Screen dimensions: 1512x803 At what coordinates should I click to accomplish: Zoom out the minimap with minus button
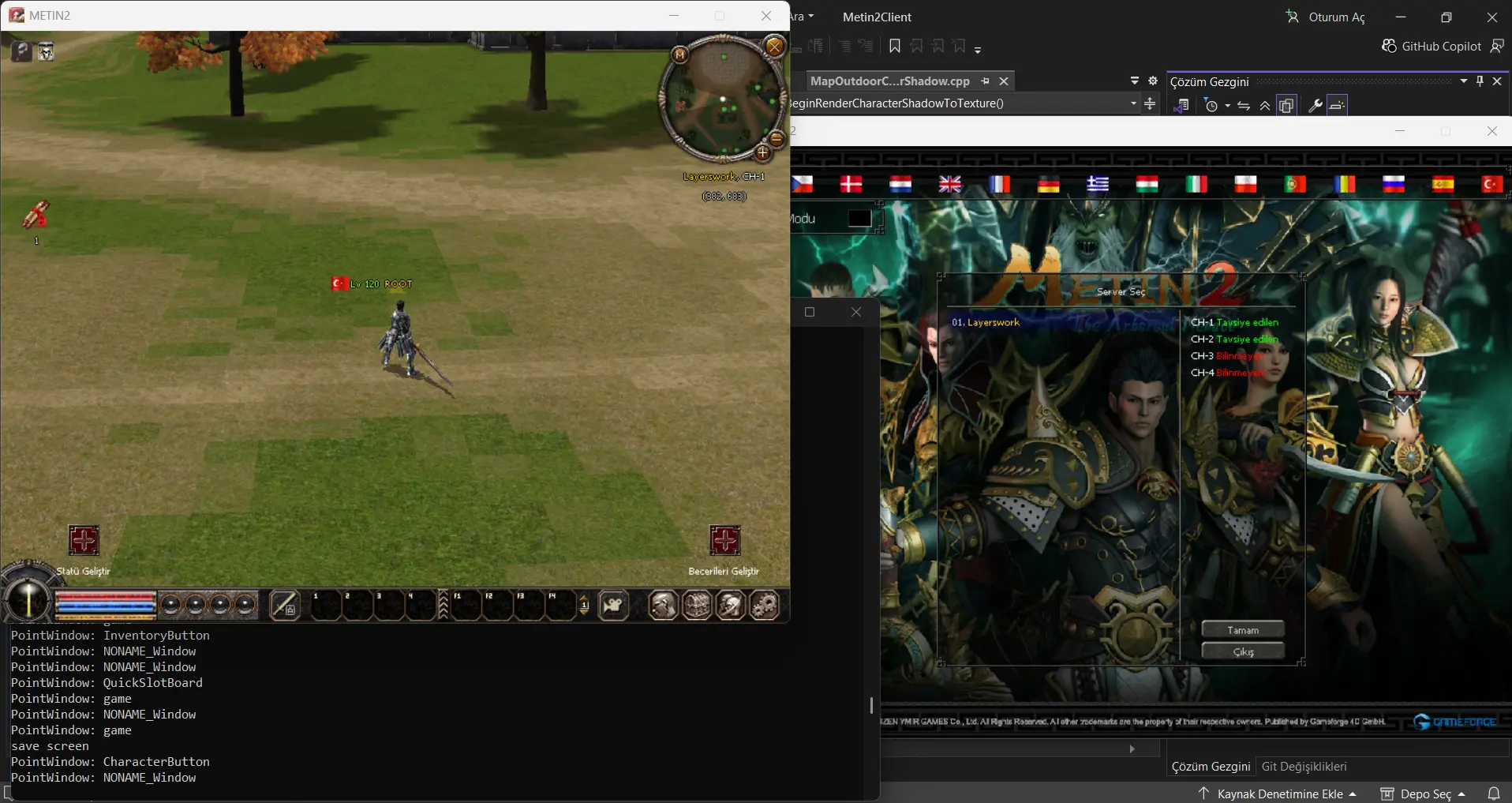tap(777, 139)
